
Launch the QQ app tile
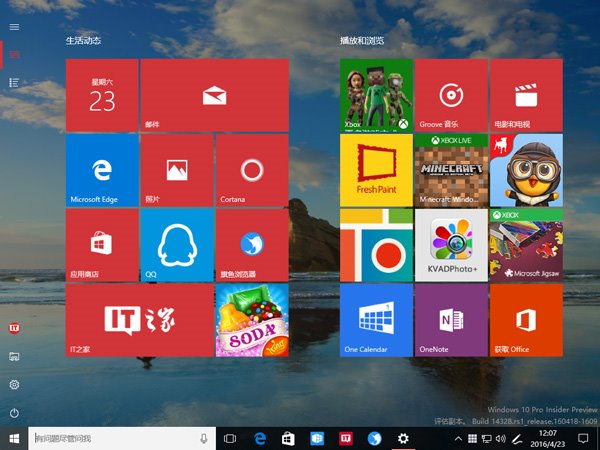177,245
